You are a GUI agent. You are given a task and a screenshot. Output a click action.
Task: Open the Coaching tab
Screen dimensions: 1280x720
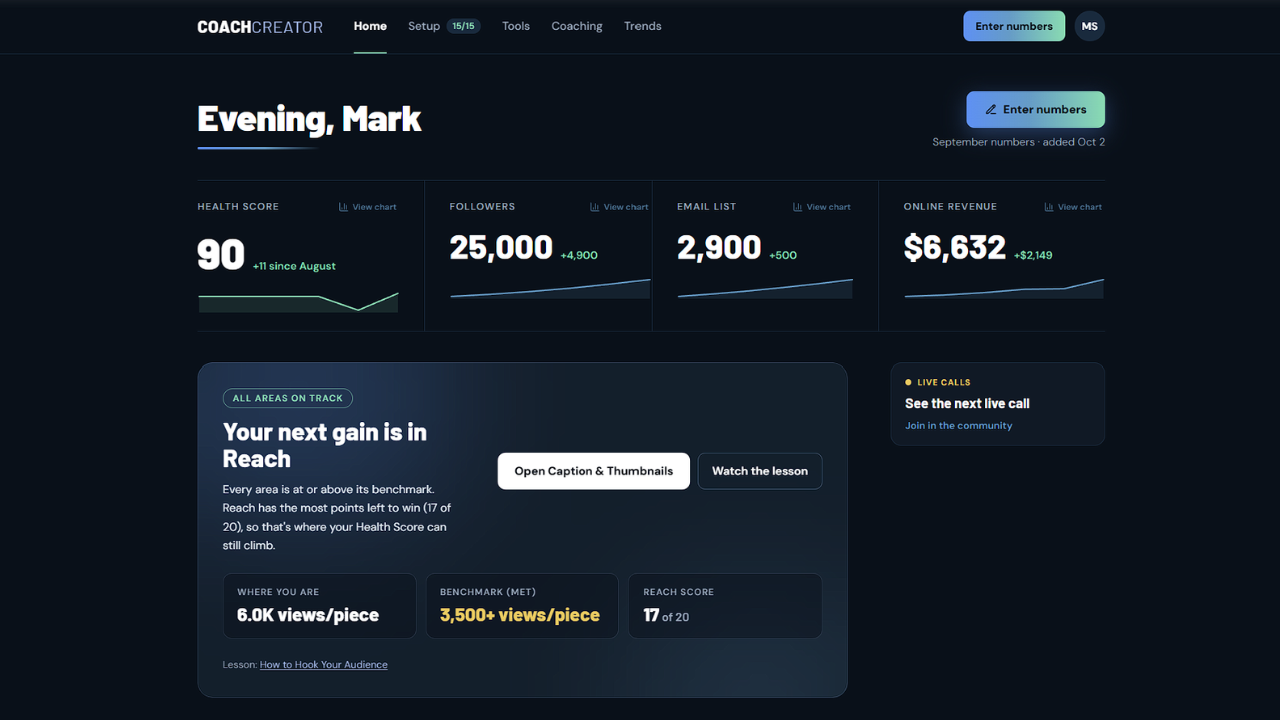pos(577,26)
